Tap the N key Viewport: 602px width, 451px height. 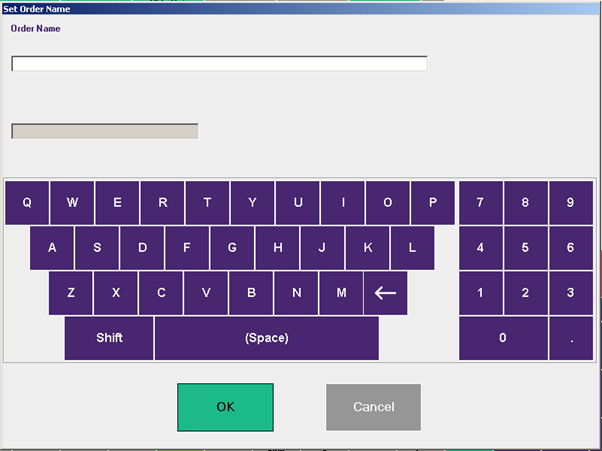[x=296, y=293]
